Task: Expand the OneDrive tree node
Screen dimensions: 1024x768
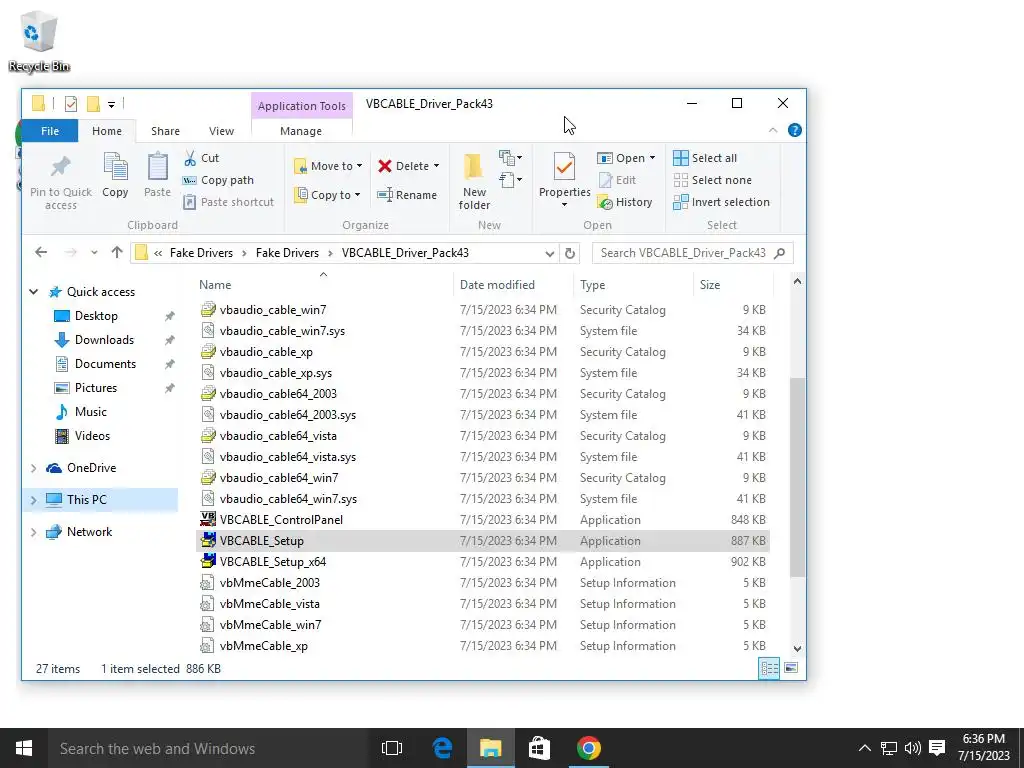Action: coord(33,468)
